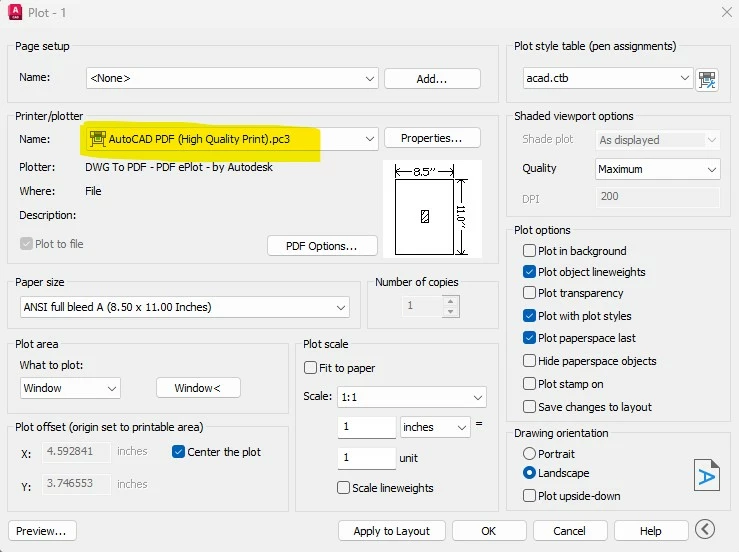Image resolution: width=739 pixels, height=552 pixels.
Task: Enable Plot in background checkbox
Action: (529, 250)
